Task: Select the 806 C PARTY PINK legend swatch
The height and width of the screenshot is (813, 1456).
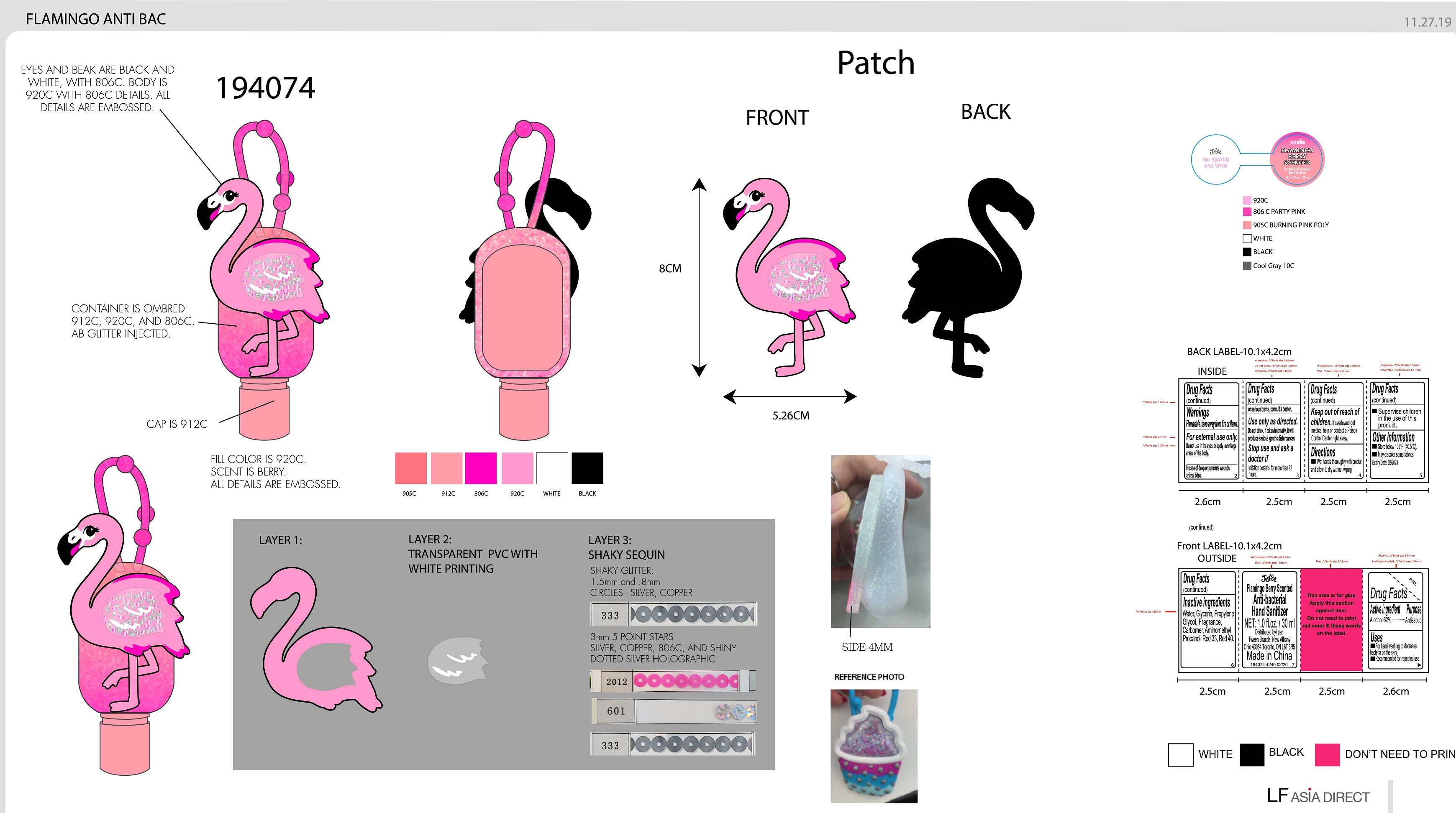Action: pyautogui.click(x=1247, y=212)
